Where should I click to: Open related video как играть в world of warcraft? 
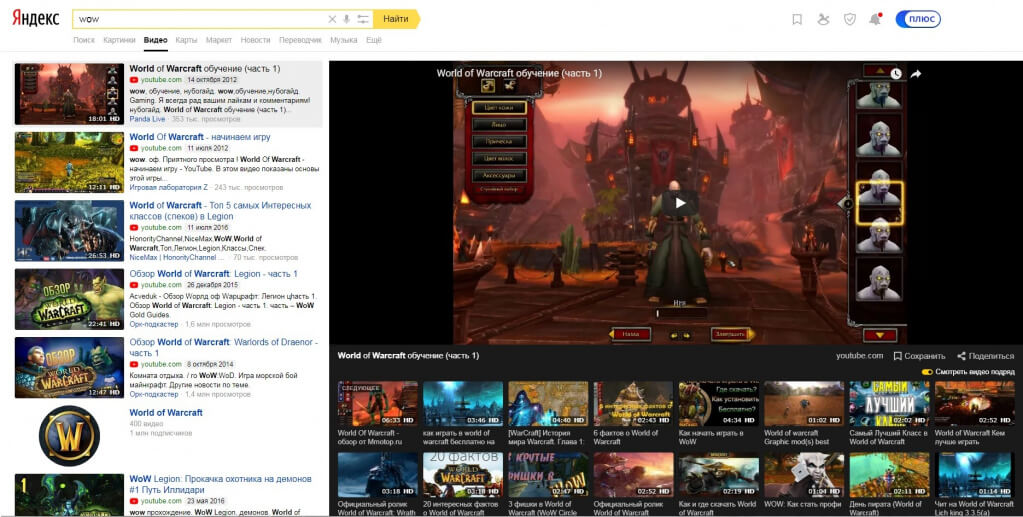pyautogui.click(x=463, y=413)
